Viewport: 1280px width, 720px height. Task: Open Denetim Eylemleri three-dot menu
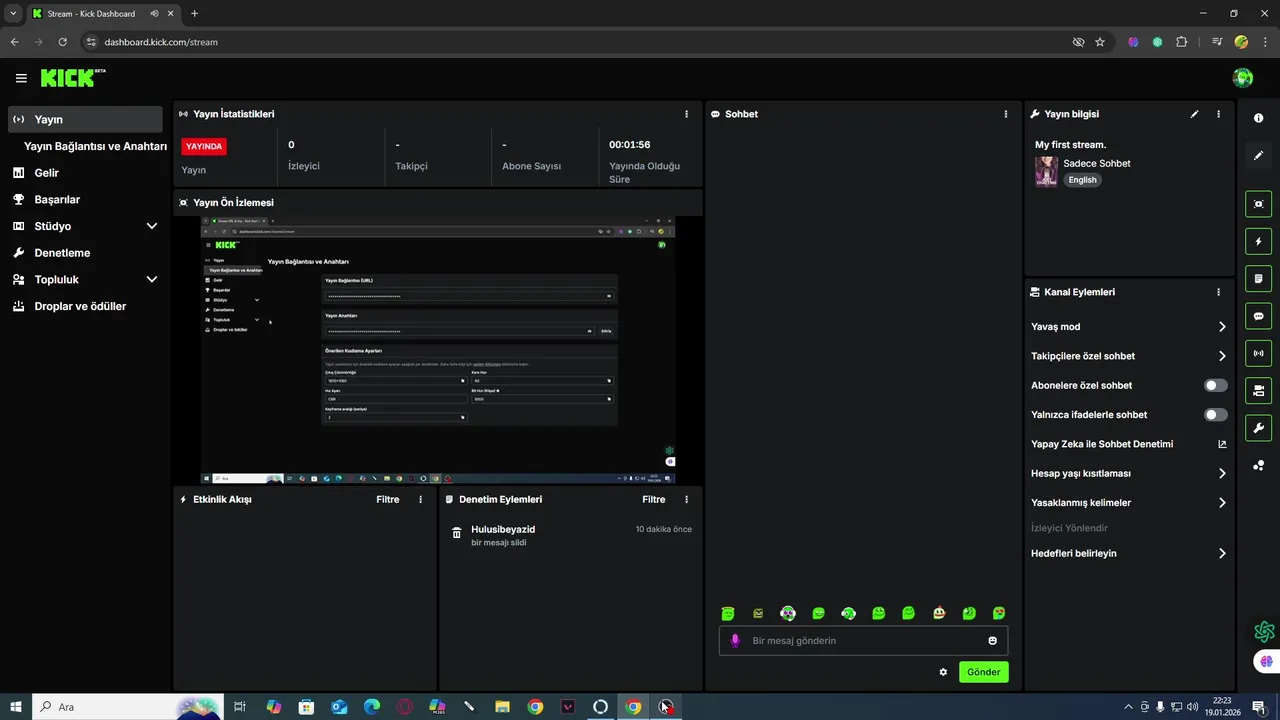[686, 499]
